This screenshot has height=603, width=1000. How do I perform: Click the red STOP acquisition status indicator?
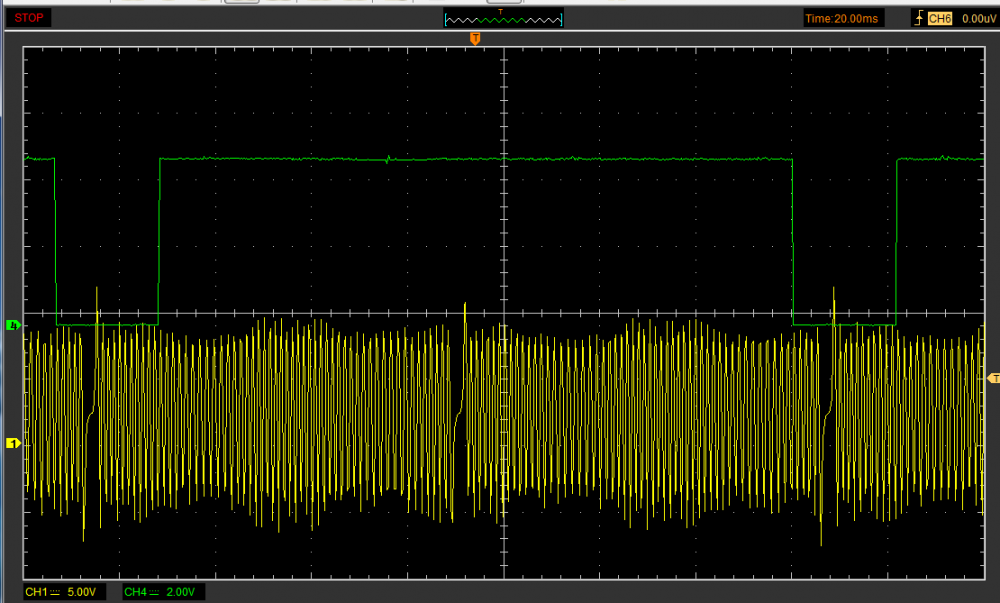[x=28, y=17]
